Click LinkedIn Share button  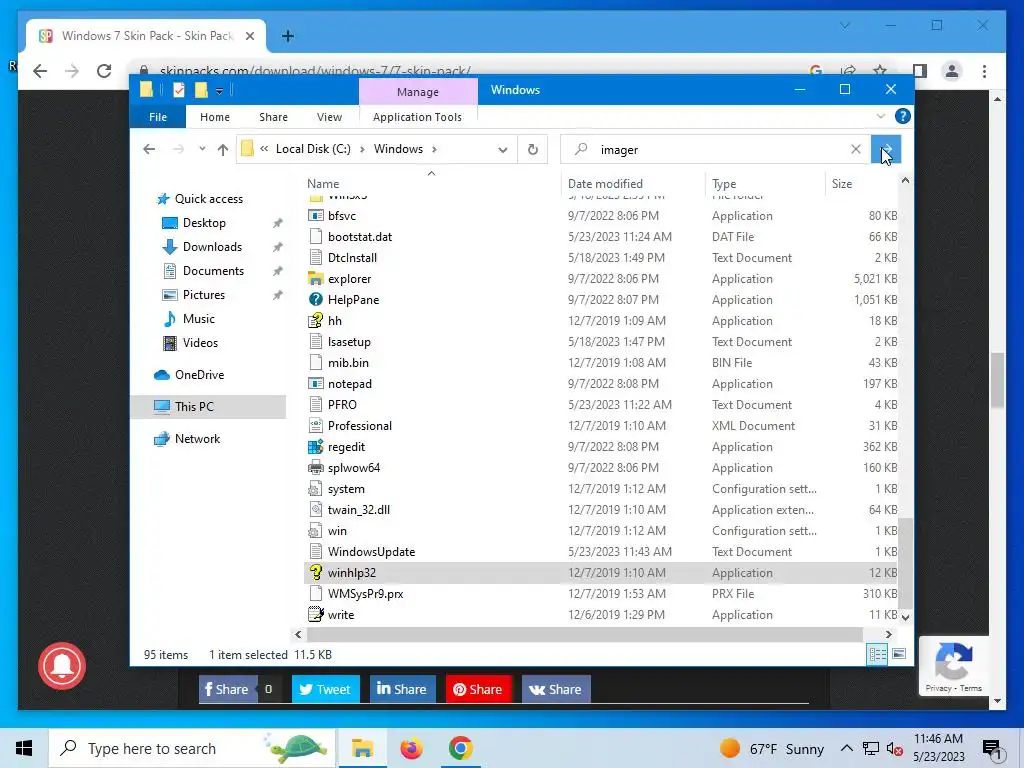tap(402, 689)
